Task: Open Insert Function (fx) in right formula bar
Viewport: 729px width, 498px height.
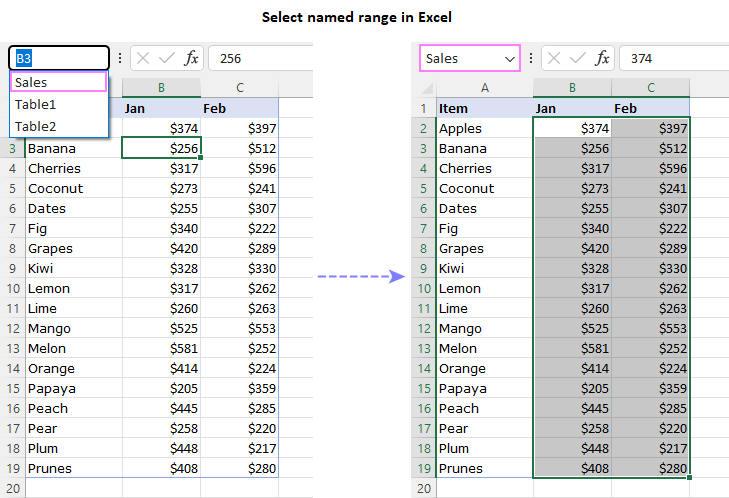Action: click(602, 58)
